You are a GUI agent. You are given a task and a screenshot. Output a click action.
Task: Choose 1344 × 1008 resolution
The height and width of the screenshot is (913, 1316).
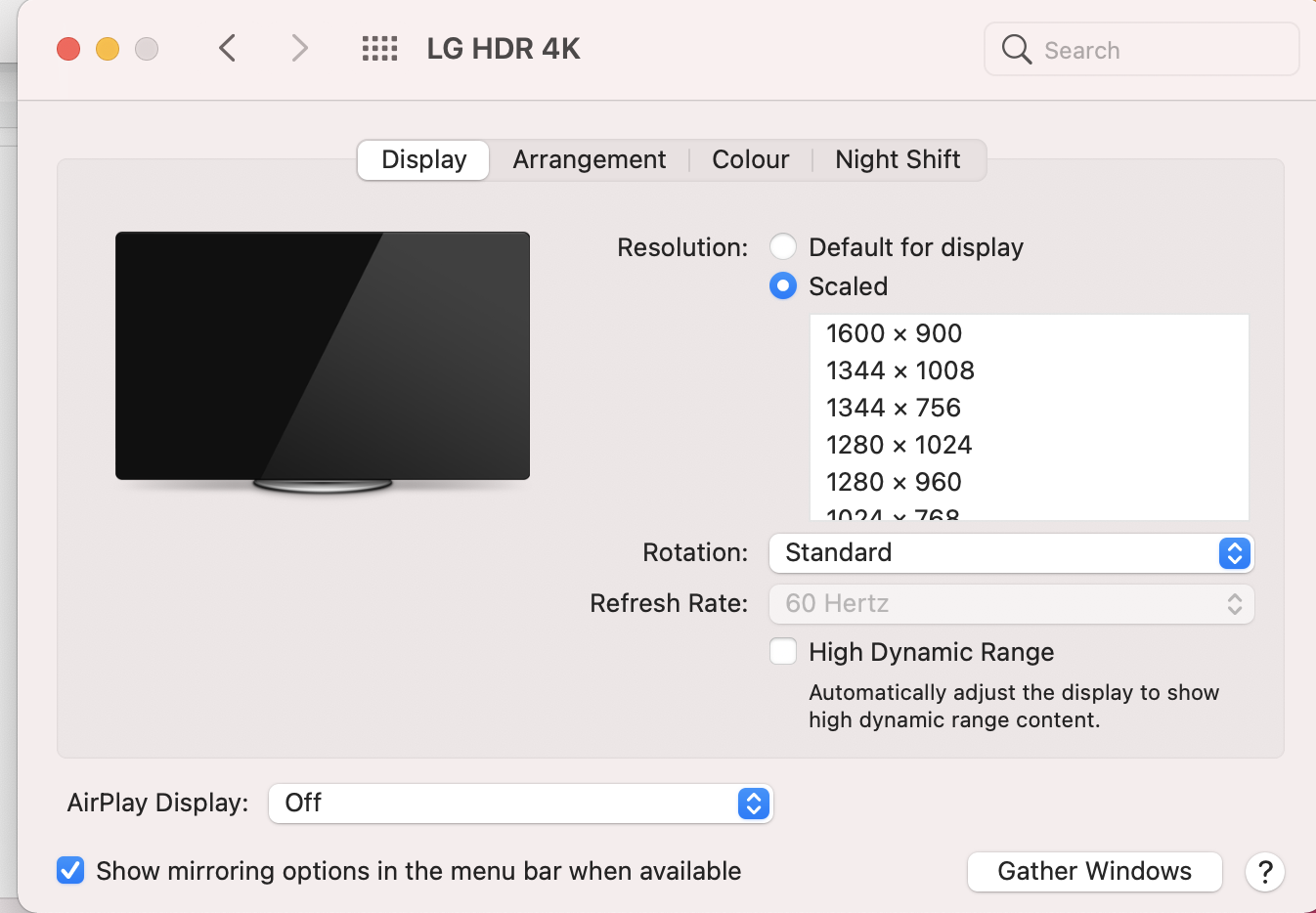pos(1030,370)
